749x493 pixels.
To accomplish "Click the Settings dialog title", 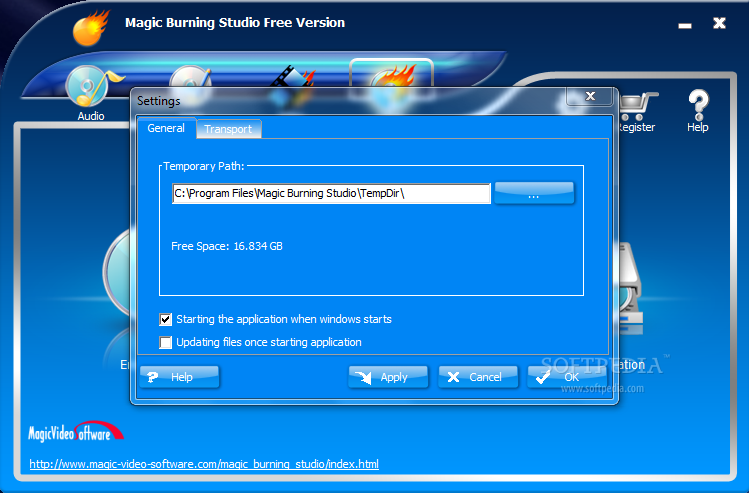I will [159, 101].
